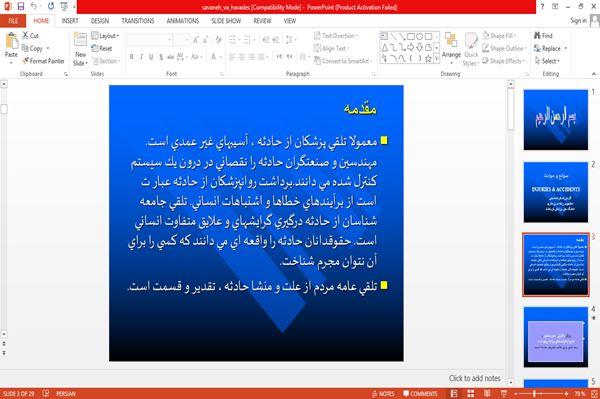Activate the Format Painter brush

[x=43, y=61]
